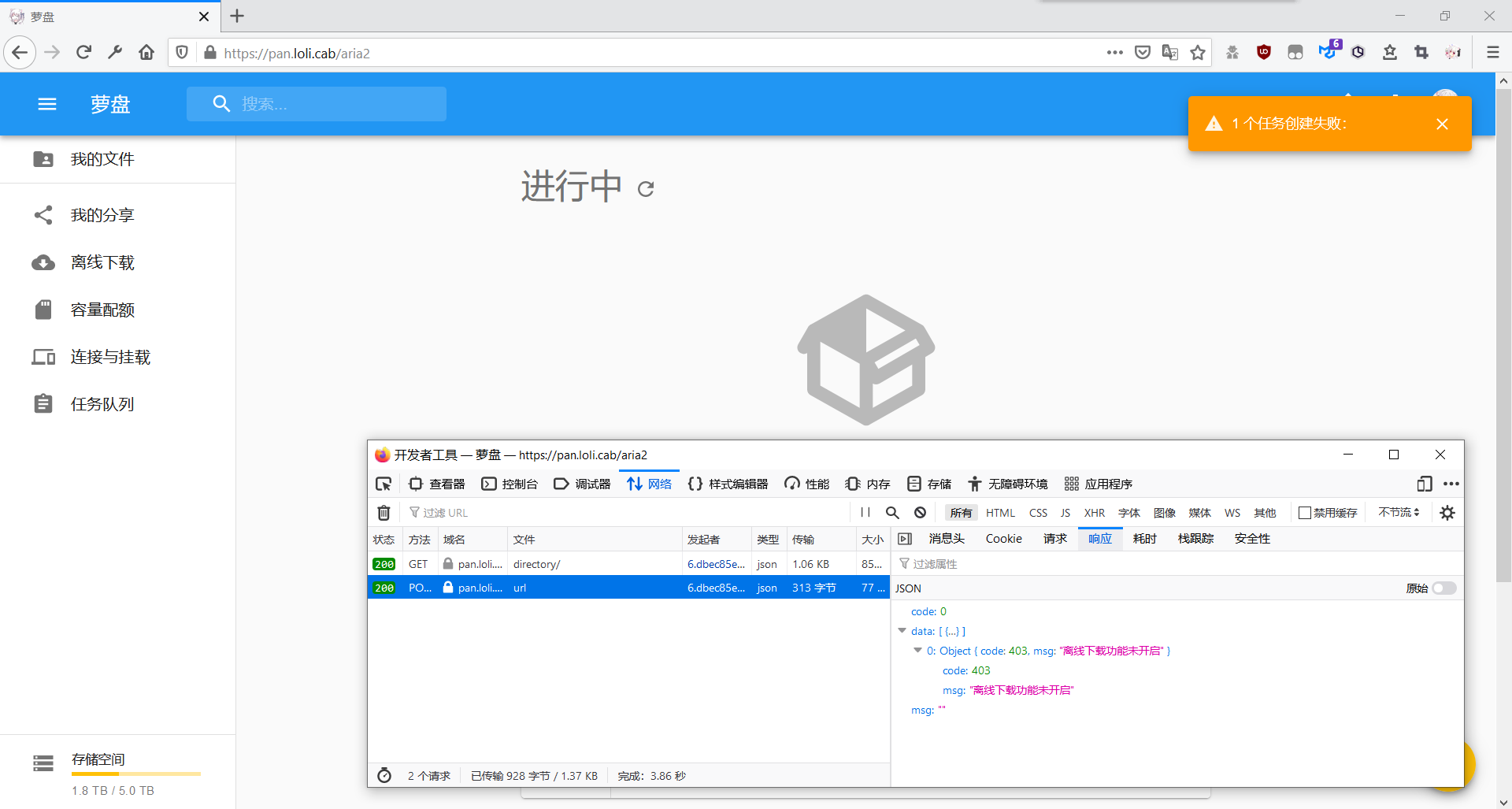Switch to 消息头 tab in request details
Screen dimensions: 1512x809
click(x=947, y=539)
